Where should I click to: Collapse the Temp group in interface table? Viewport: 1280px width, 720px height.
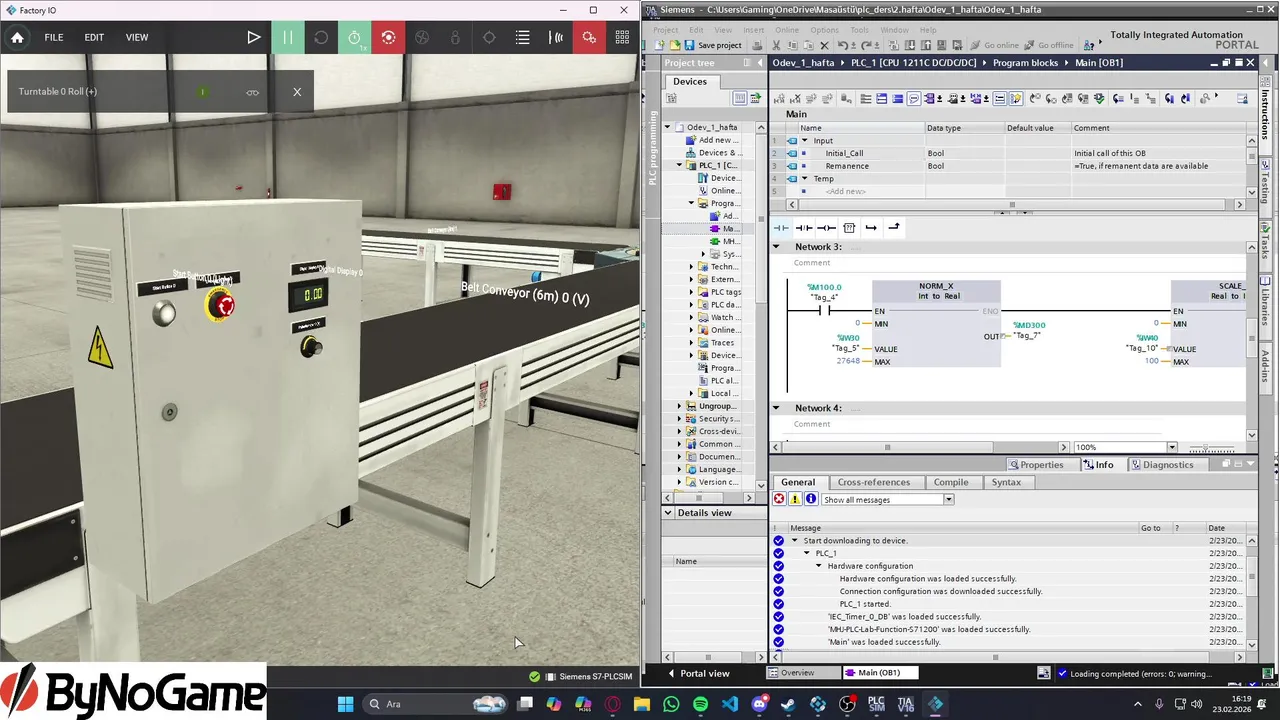point(804,179)
